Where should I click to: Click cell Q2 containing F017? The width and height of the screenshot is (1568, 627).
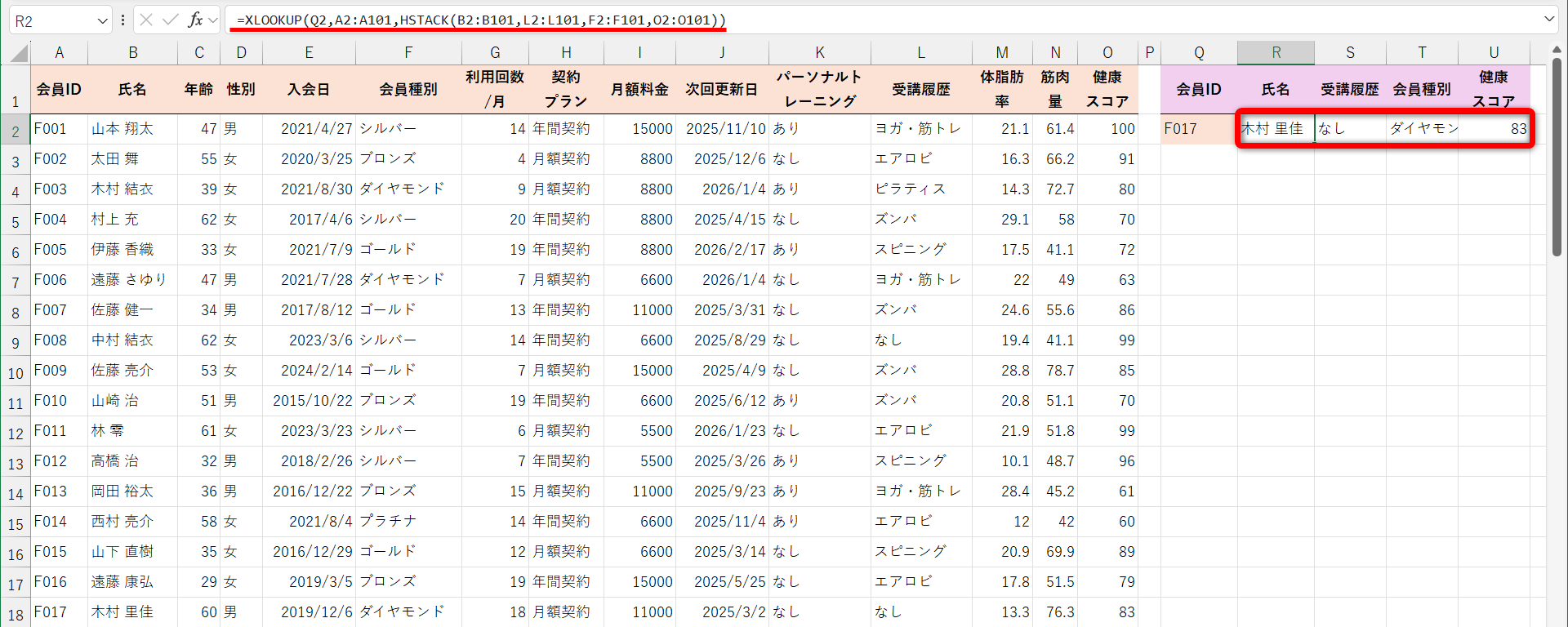1199,129
